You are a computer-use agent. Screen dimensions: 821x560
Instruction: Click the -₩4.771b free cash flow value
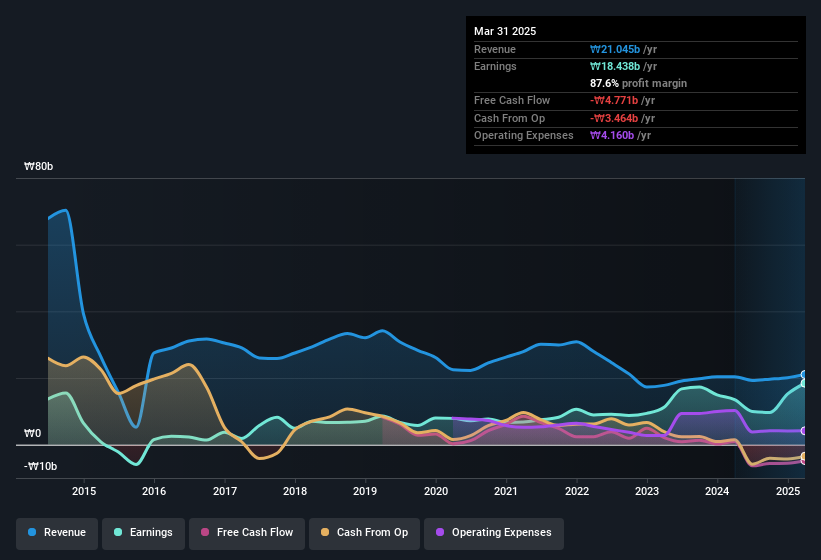614,100
